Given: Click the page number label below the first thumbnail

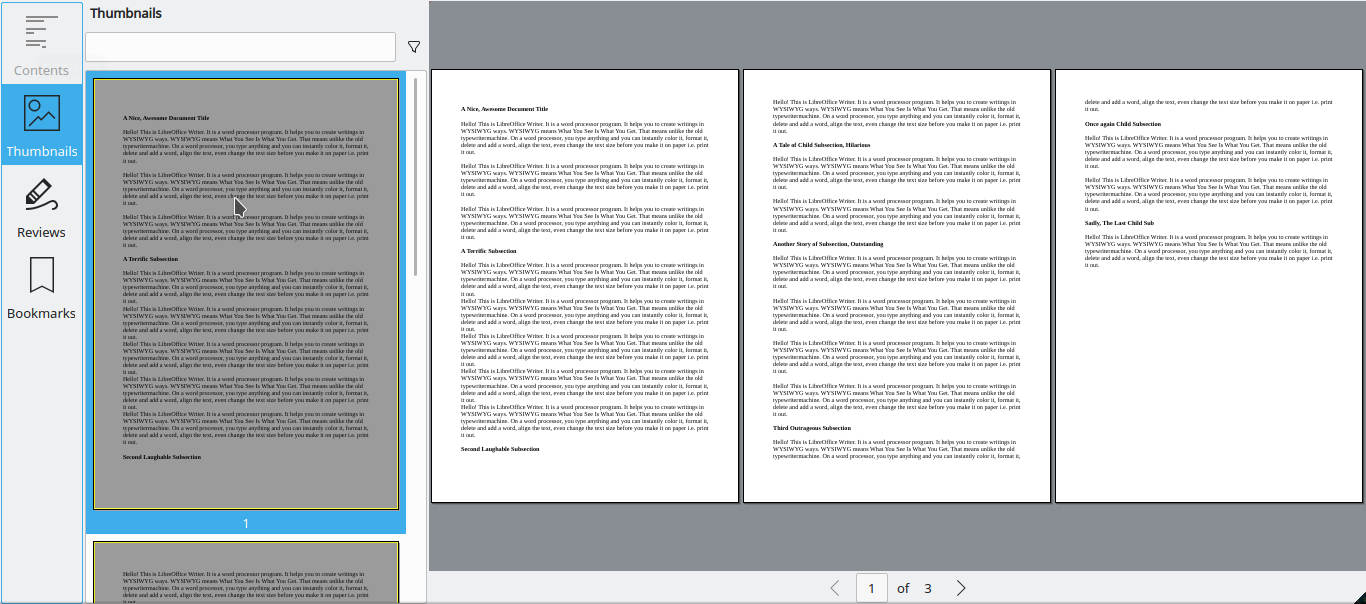Looking at the screenshot, I should [245, 522].
